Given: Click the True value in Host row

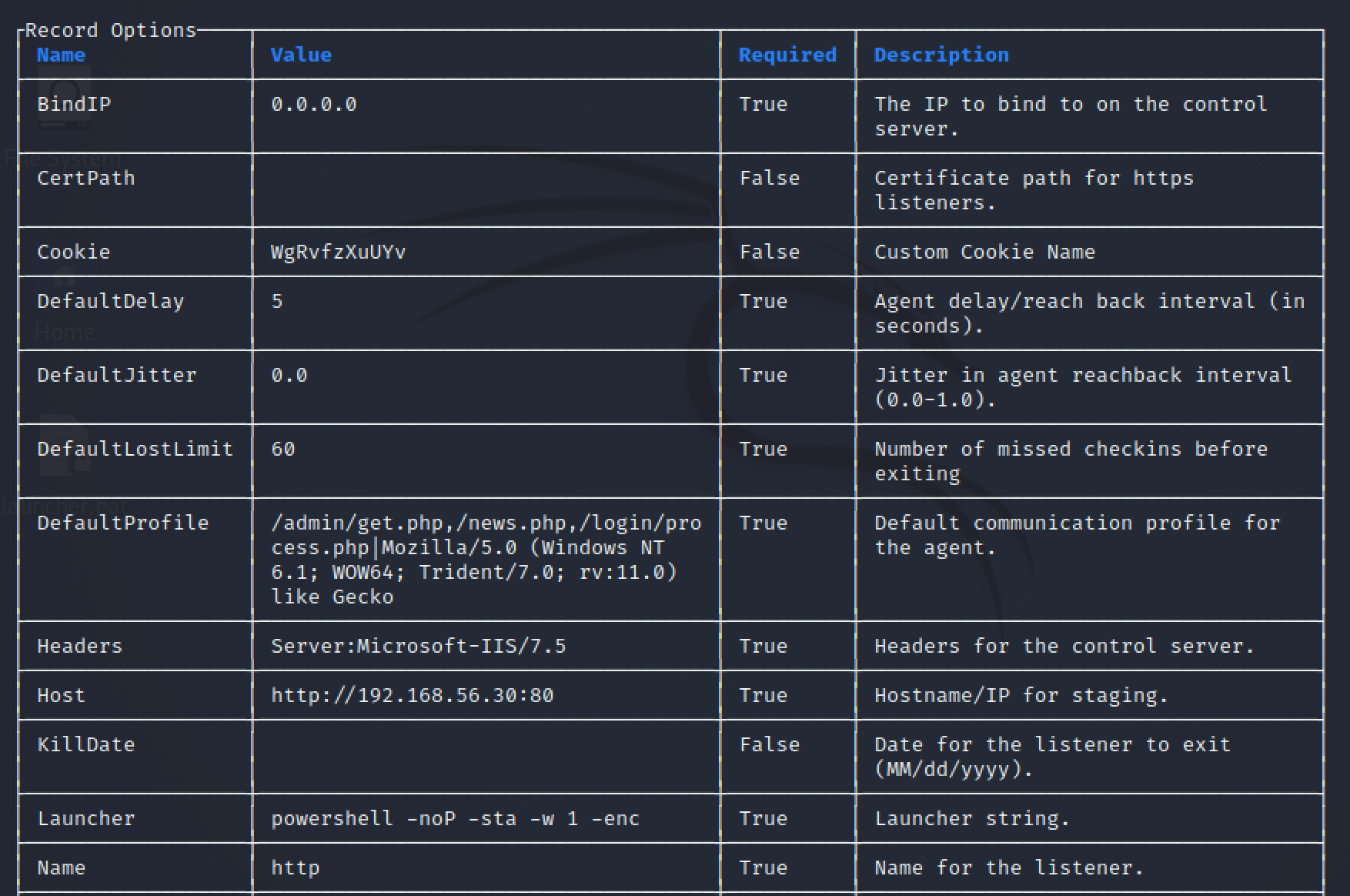Looking at the screenshot, I should [x=764, y=695].
